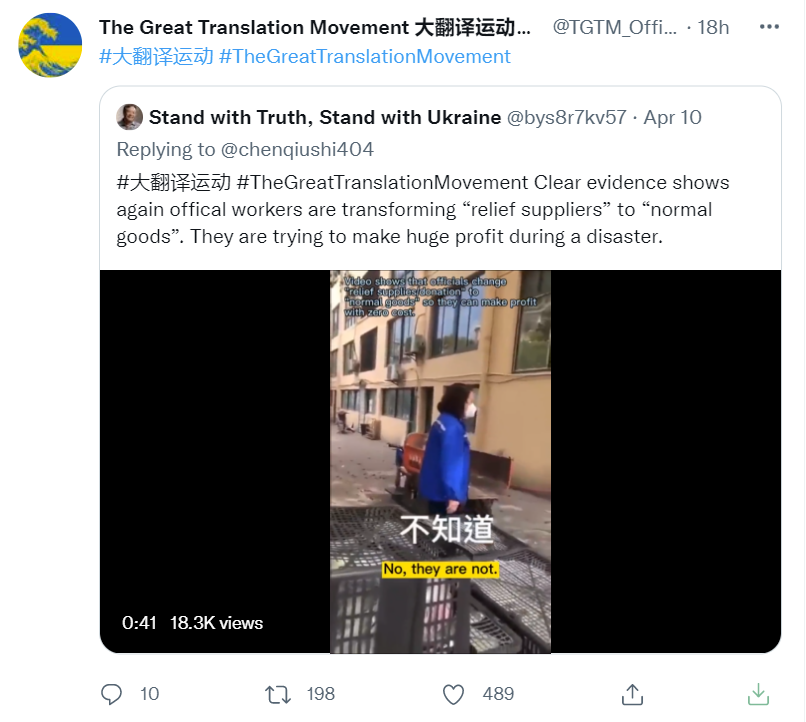Open Stand with Truth, Stand with Ukraine profile
Viewport: 806px width, 722px height.
[325, 118]
